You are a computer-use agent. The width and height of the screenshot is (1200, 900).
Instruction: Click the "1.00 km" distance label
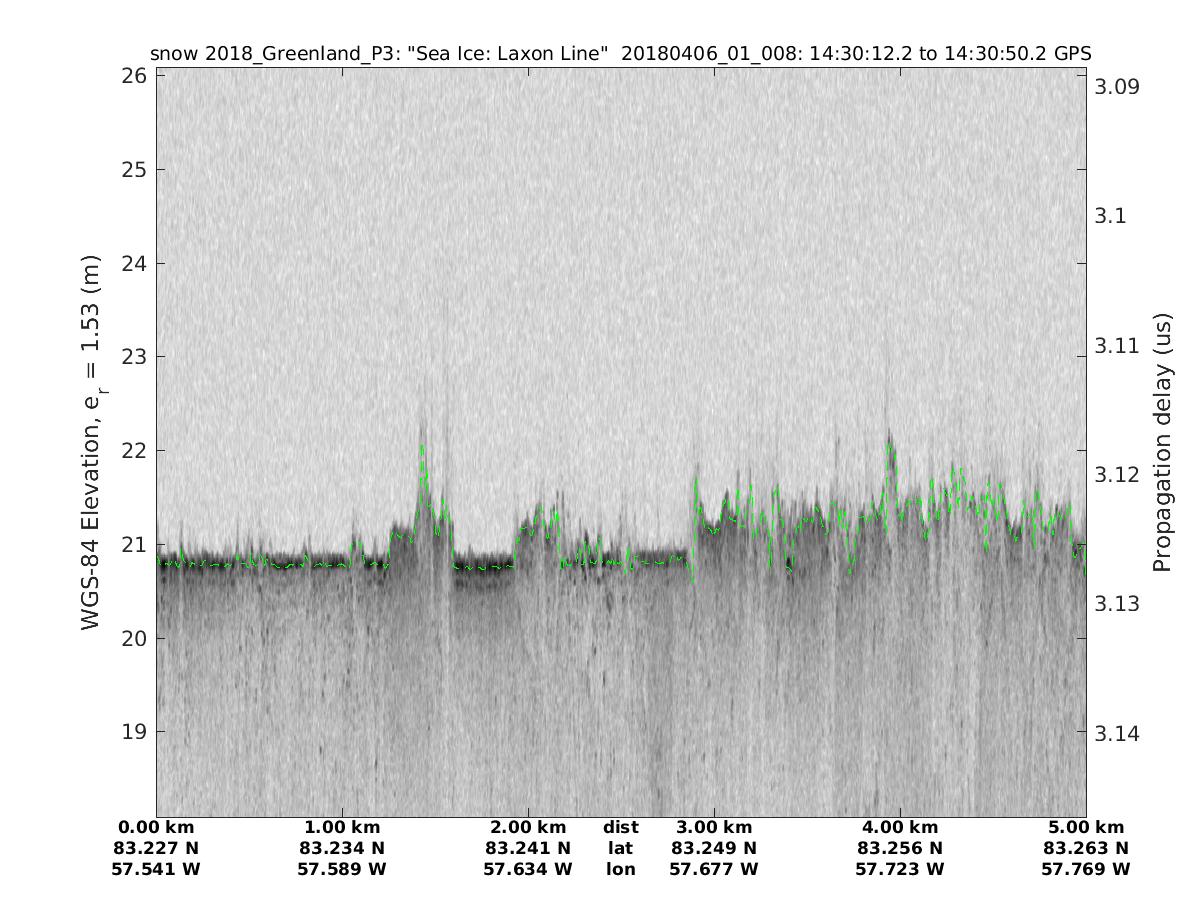click(x=342, y=828)
